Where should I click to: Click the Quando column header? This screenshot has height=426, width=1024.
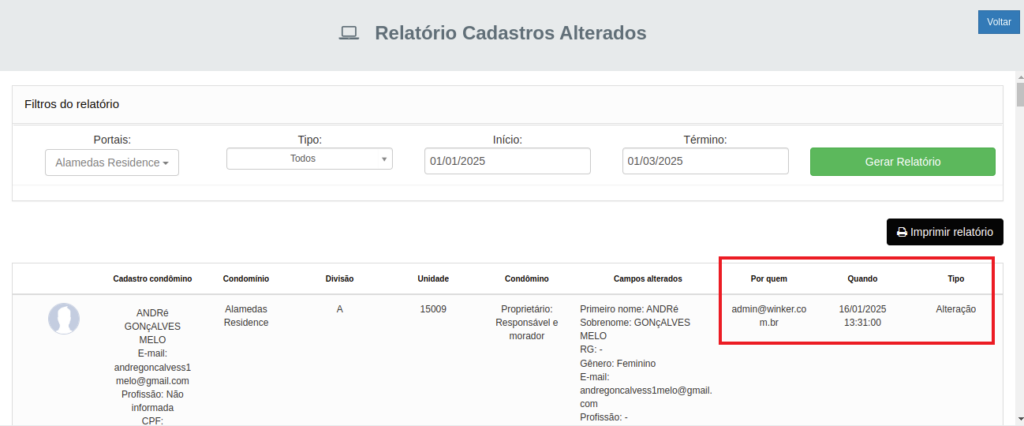(x=862, y=278)
